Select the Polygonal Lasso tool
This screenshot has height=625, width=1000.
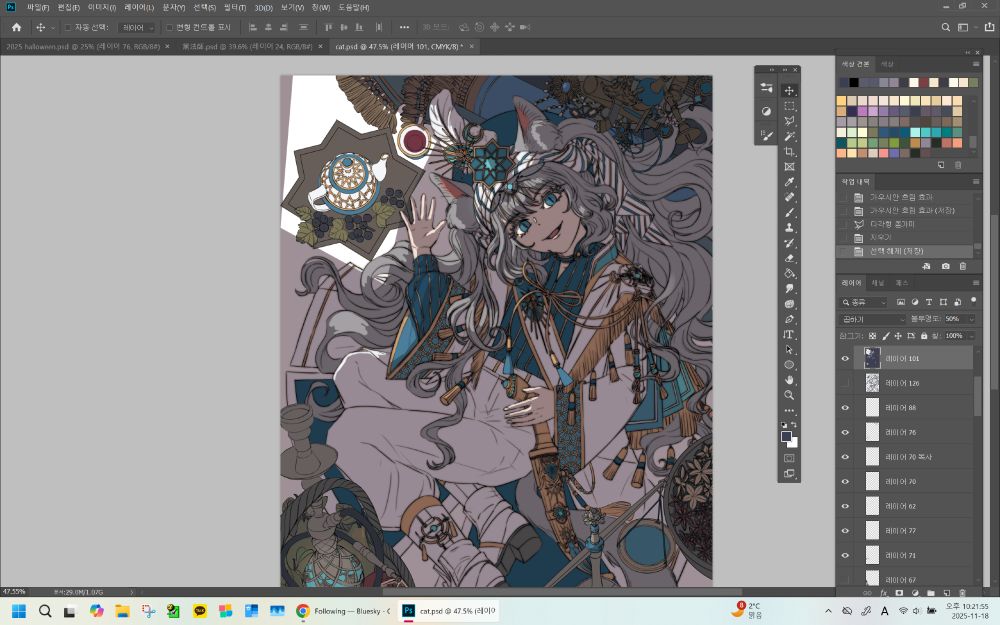point(789,121)
